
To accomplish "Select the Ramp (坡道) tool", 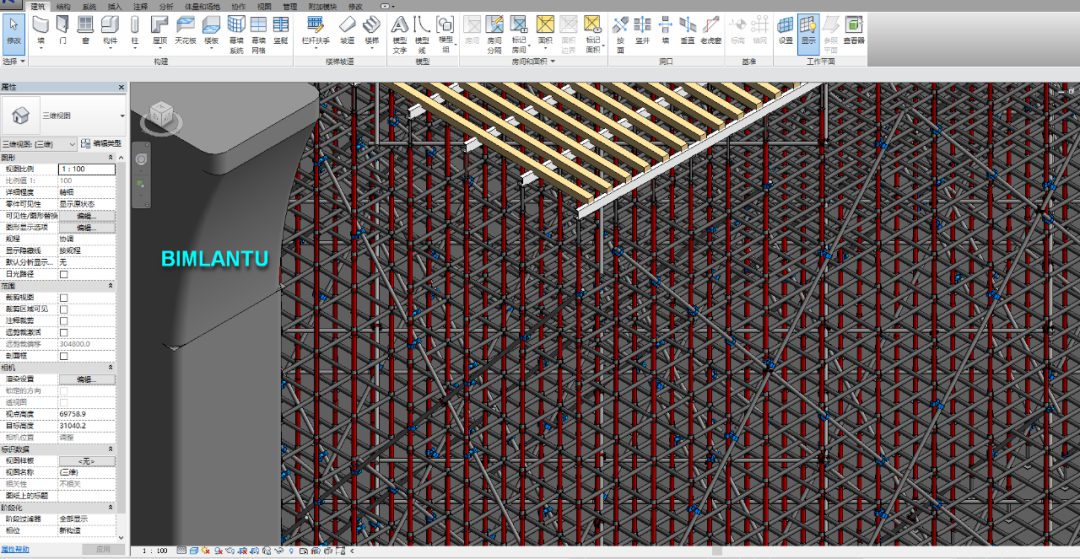I will coord(348,32).
